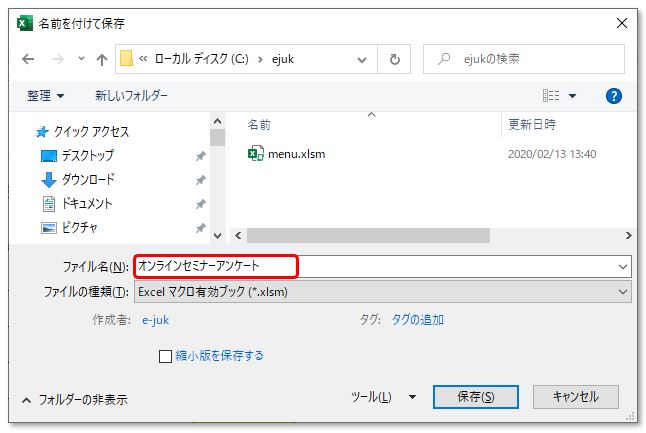Viewport: 646px width, 433px height.
Task: Enable 縮小版を保存する checkbox
Action: 165,356
